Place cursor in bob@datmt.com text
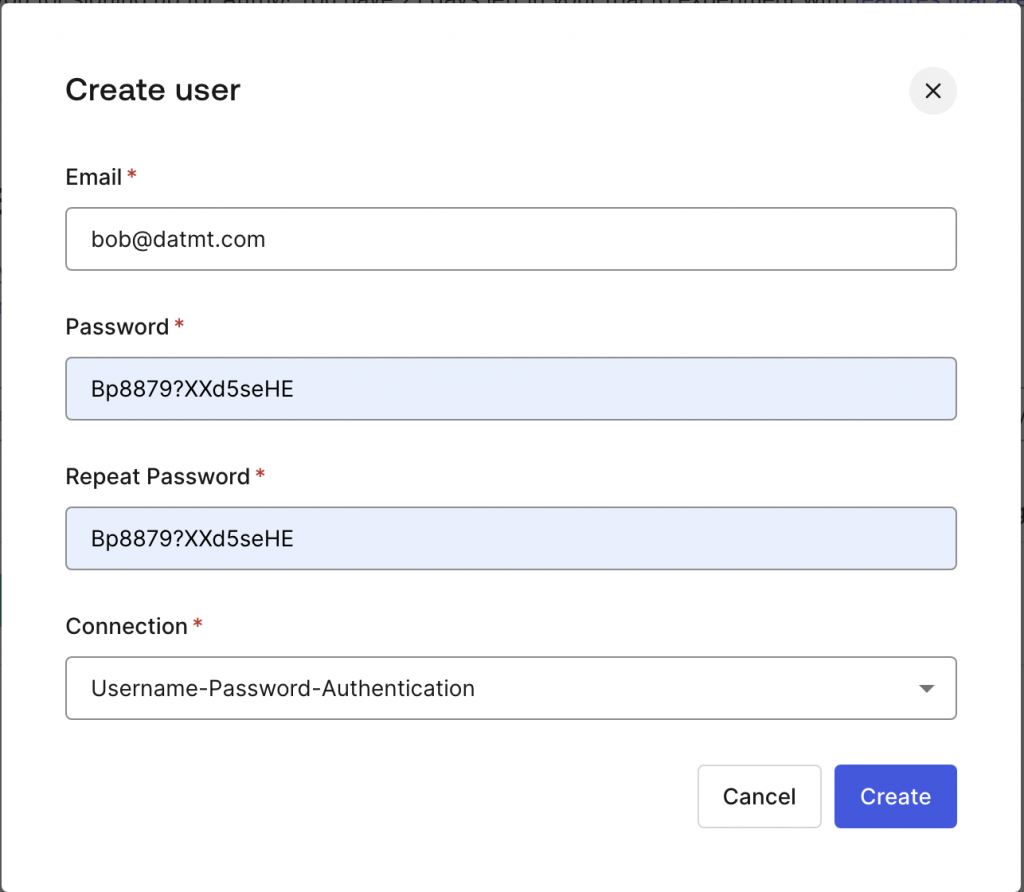The width and height of the screenshot is (1024, 892). (x=178, y=239)
